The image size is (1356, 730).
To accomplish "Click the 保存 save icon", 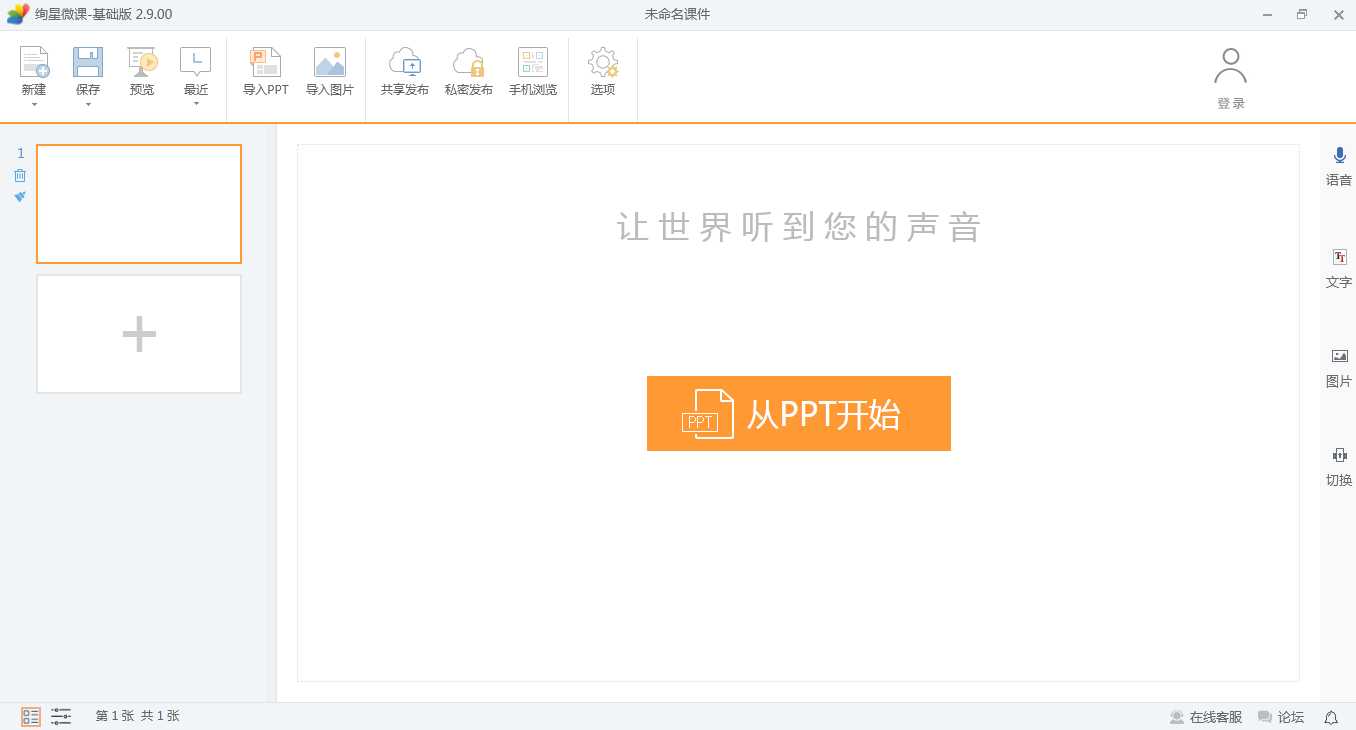I will [88, 62].
